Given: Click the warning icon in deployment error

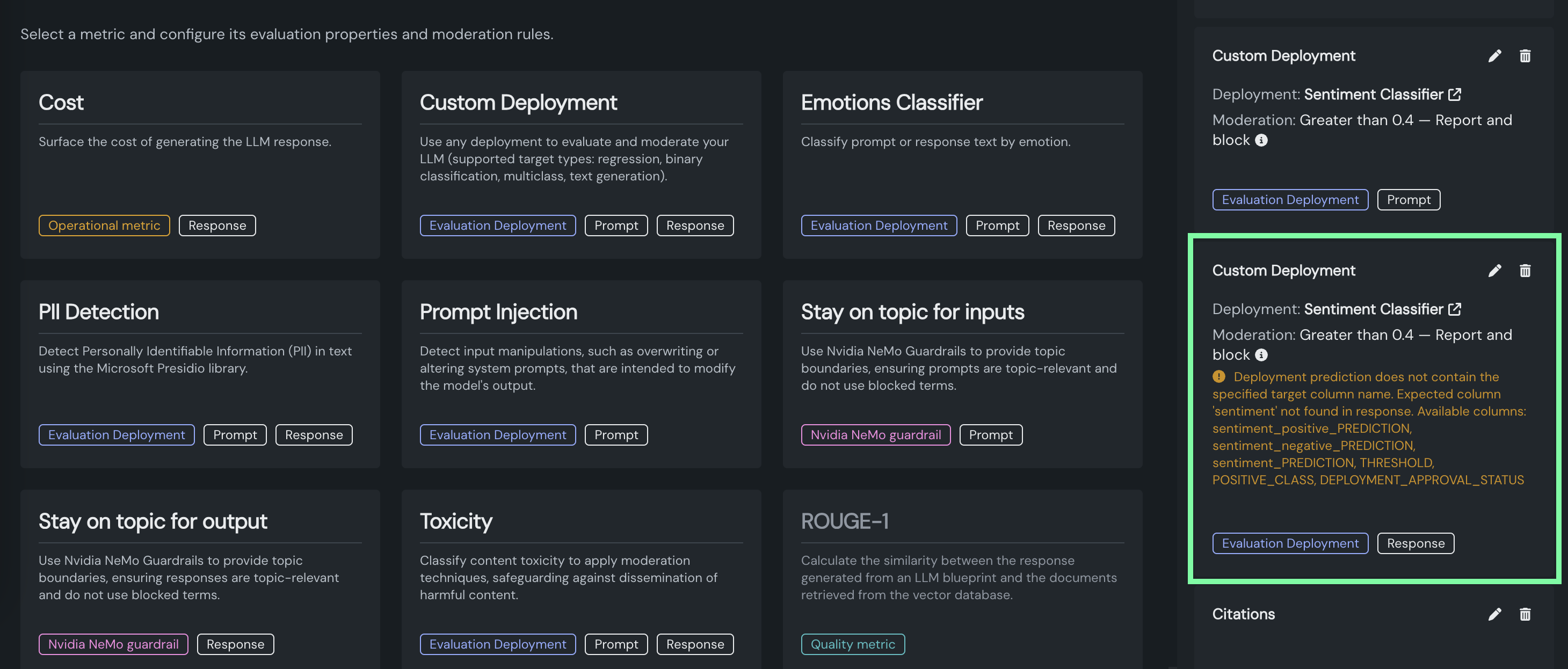Looking at the screenshot, I should pyautogui.click(x=1218, y=377).
